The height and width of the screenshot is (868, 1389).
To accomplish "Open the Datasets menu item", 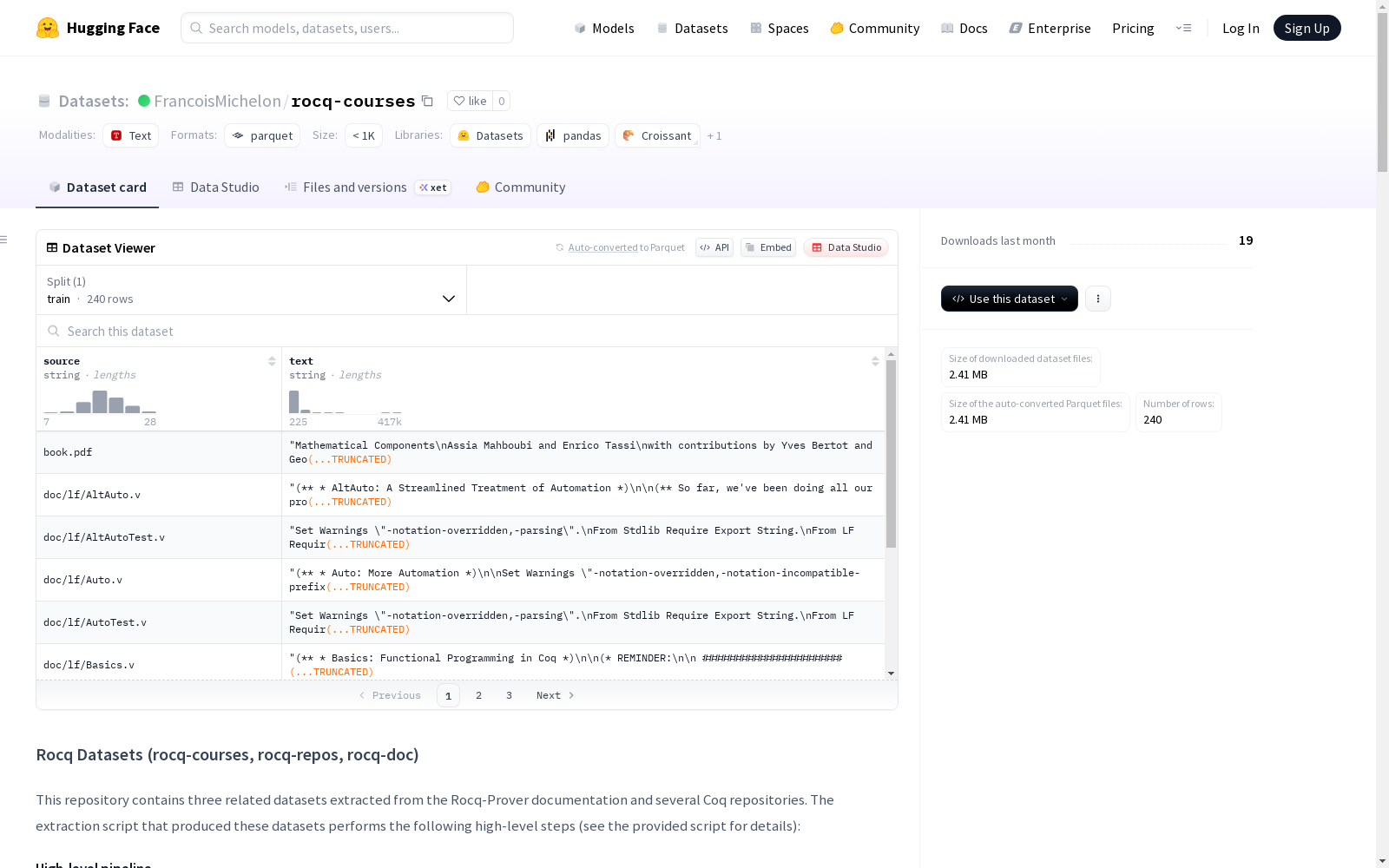I will [x=692, y=28].
